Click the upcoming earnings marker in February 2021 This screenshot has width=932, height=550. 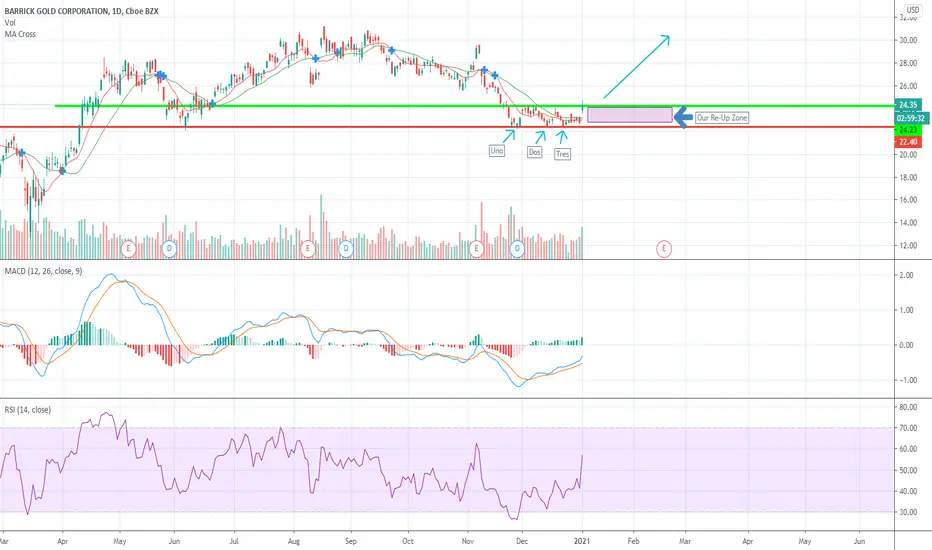(x=664, y=249)
